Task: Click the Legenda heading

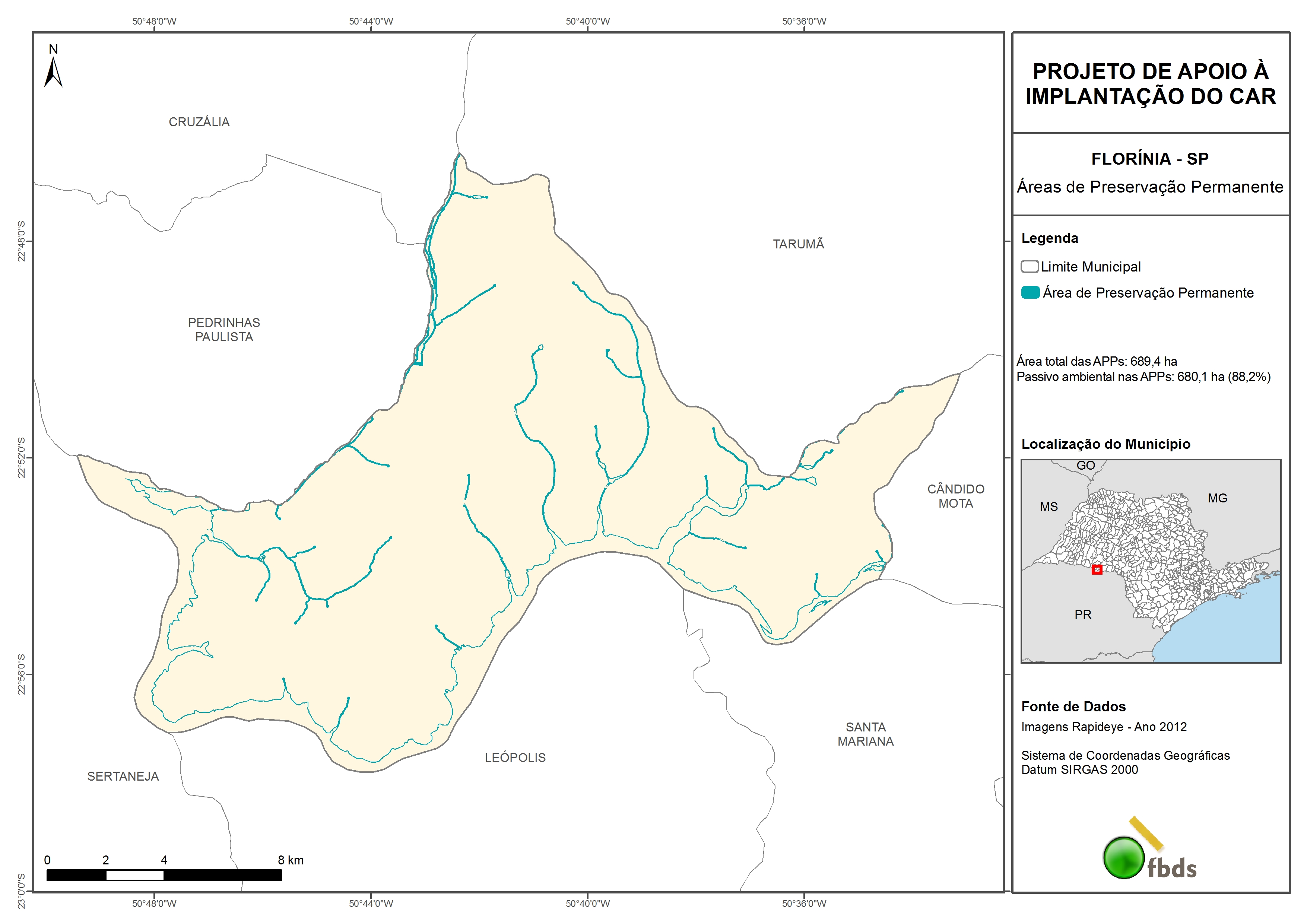Action: (x=1049, y=238)
